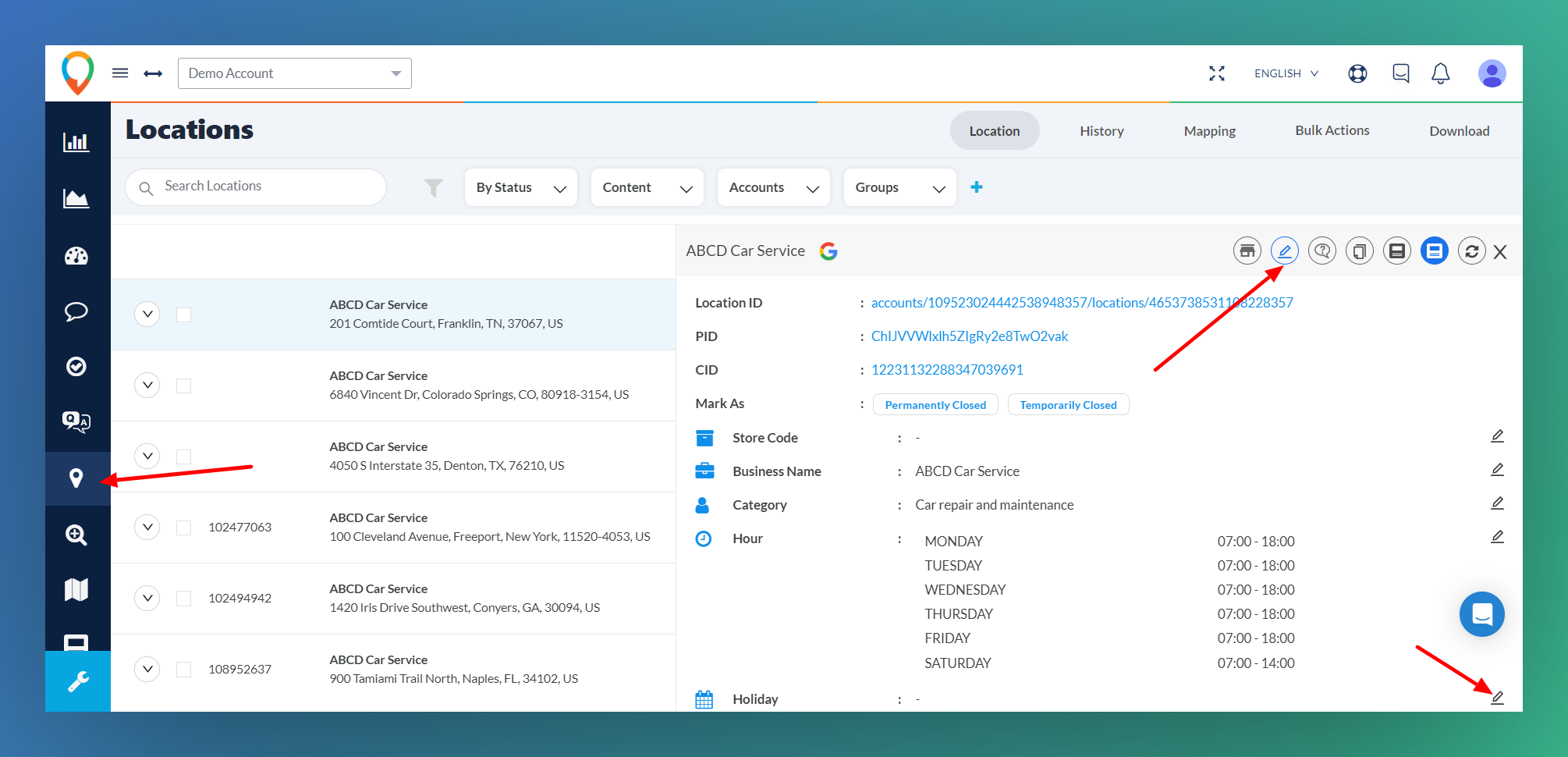This screenshot has height=757, width=1568.
Task: Open the Demo Account dropdown
Action: [295, 73]
